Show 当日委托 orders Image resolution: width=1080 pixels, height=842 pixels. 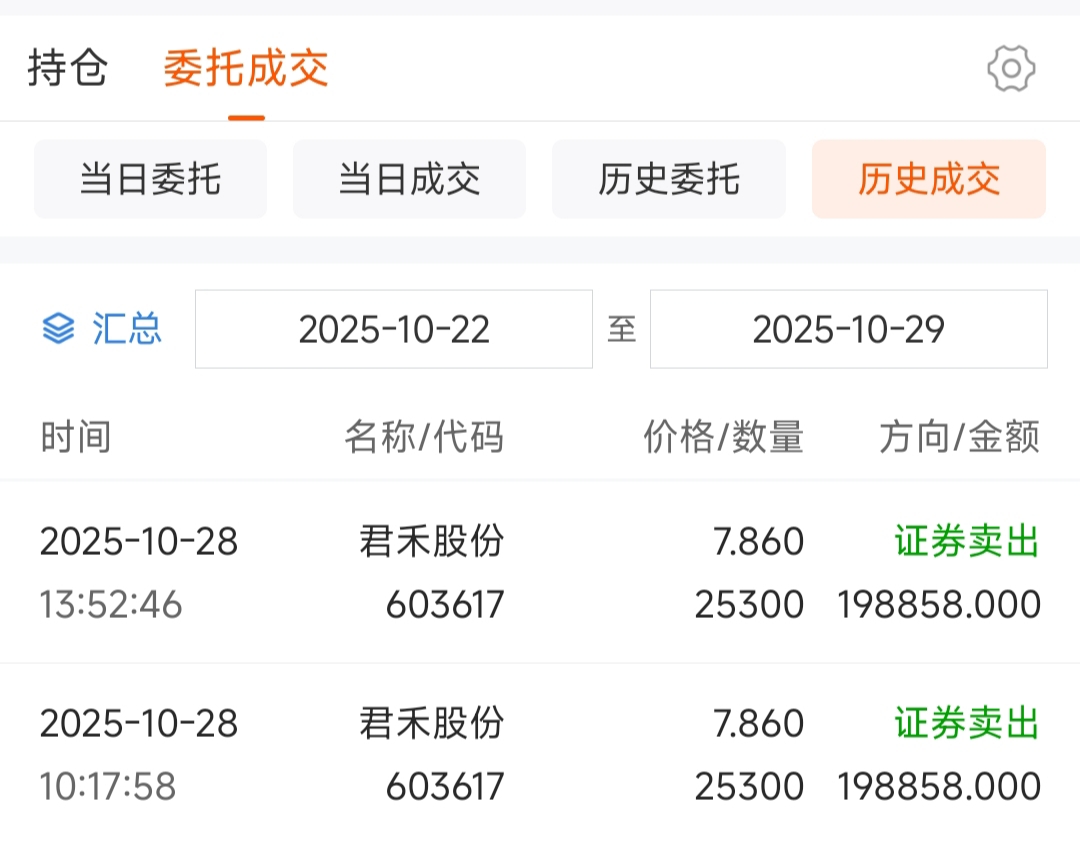[x=150, y=179]
